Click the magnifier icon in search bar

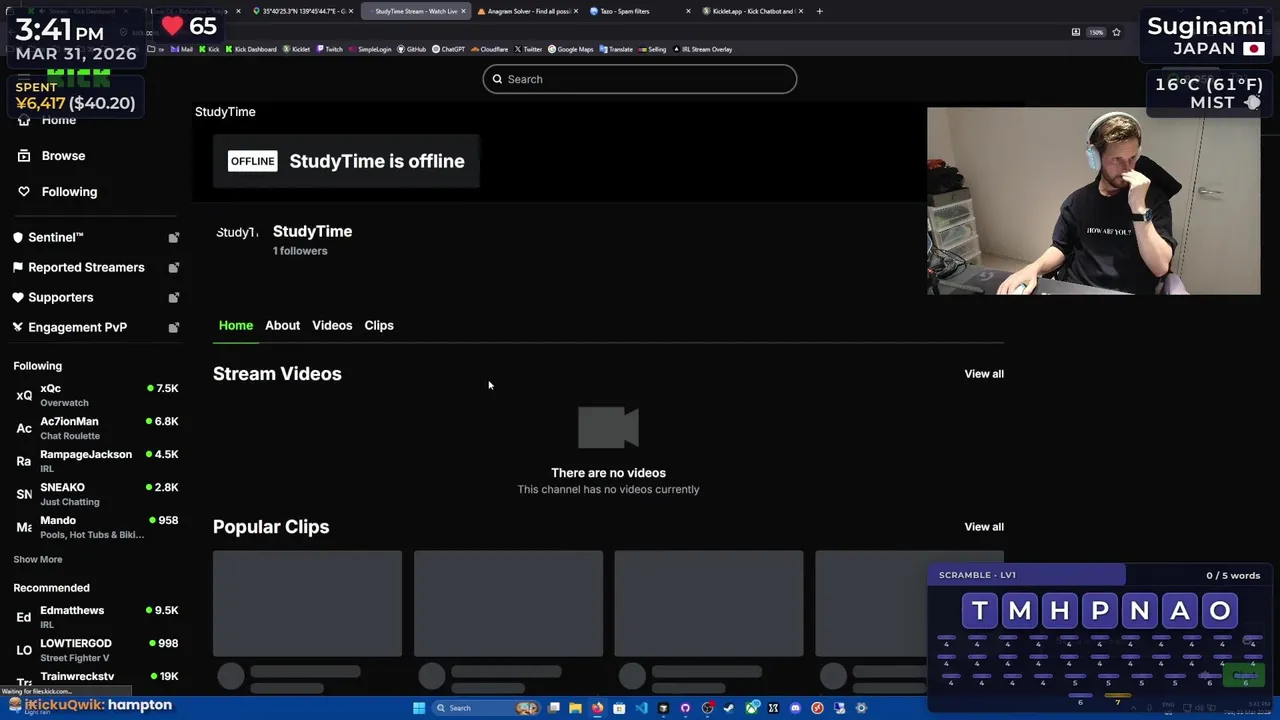pos(497,79)
